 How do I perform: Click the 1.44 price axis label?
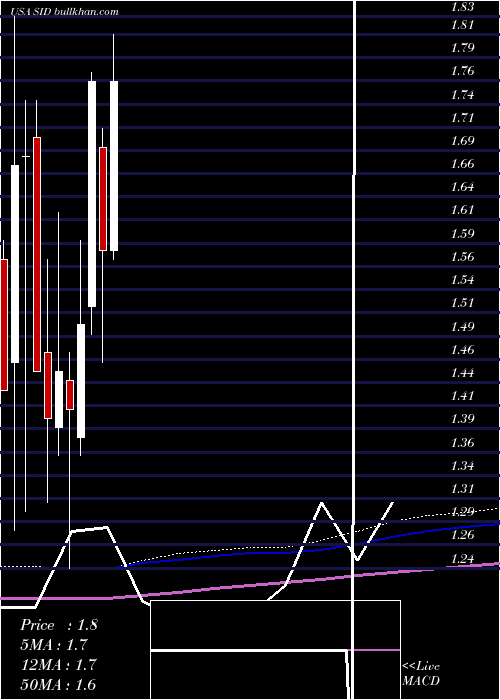click(x=462, y=373)
